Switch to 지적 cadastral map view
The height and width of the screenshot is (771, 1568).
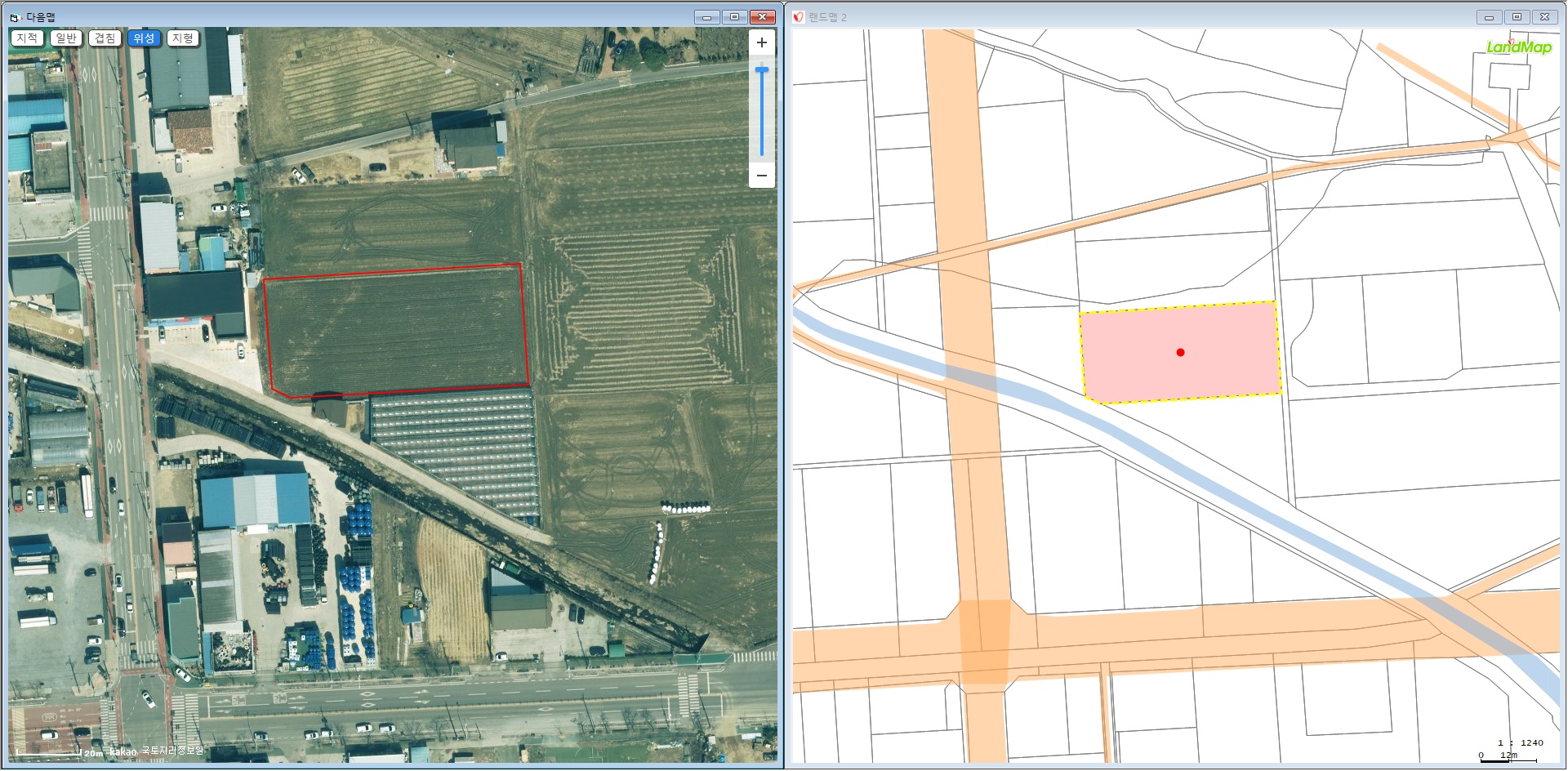point(27,38)
